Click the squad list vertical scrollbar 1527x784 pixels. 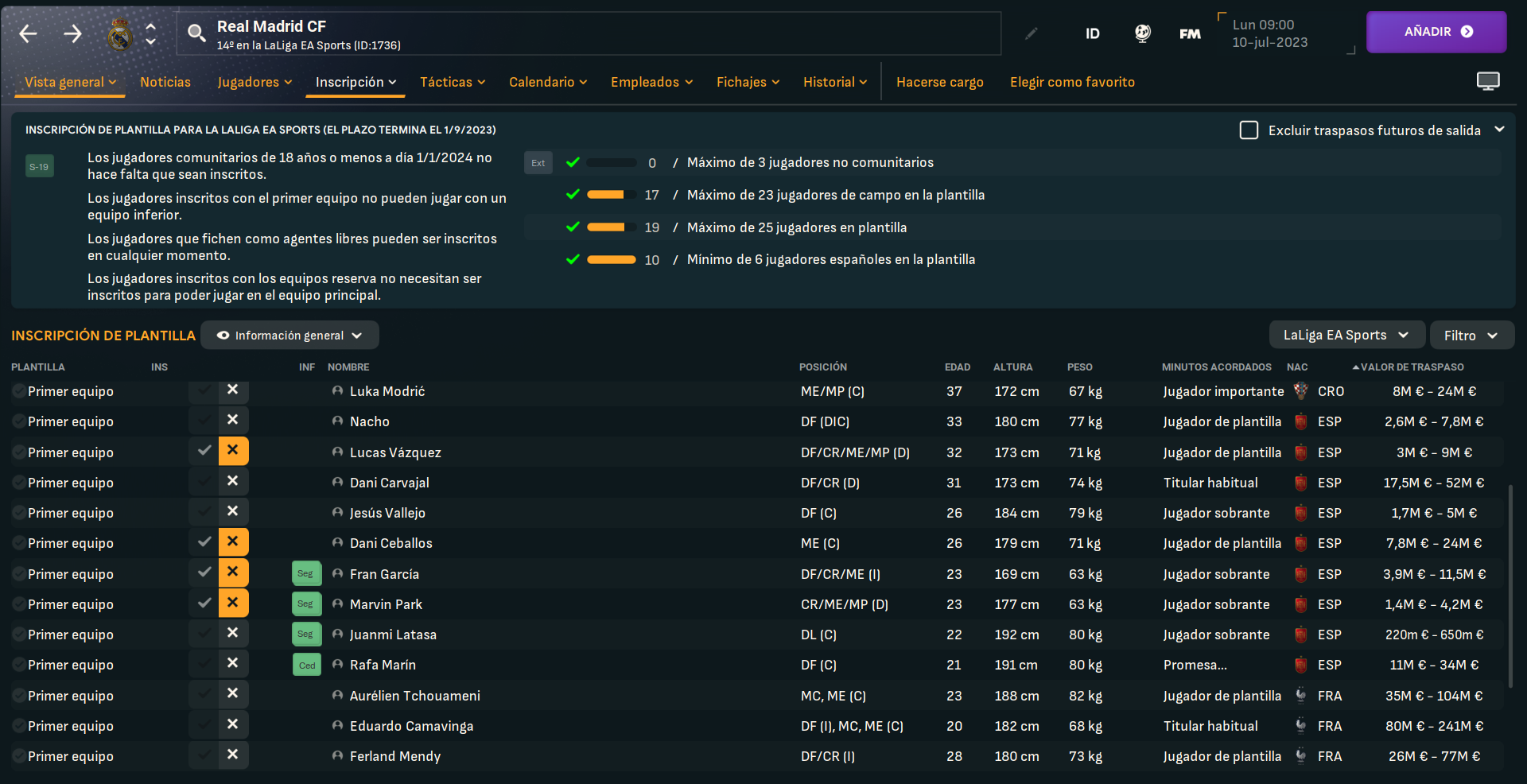1510,586
